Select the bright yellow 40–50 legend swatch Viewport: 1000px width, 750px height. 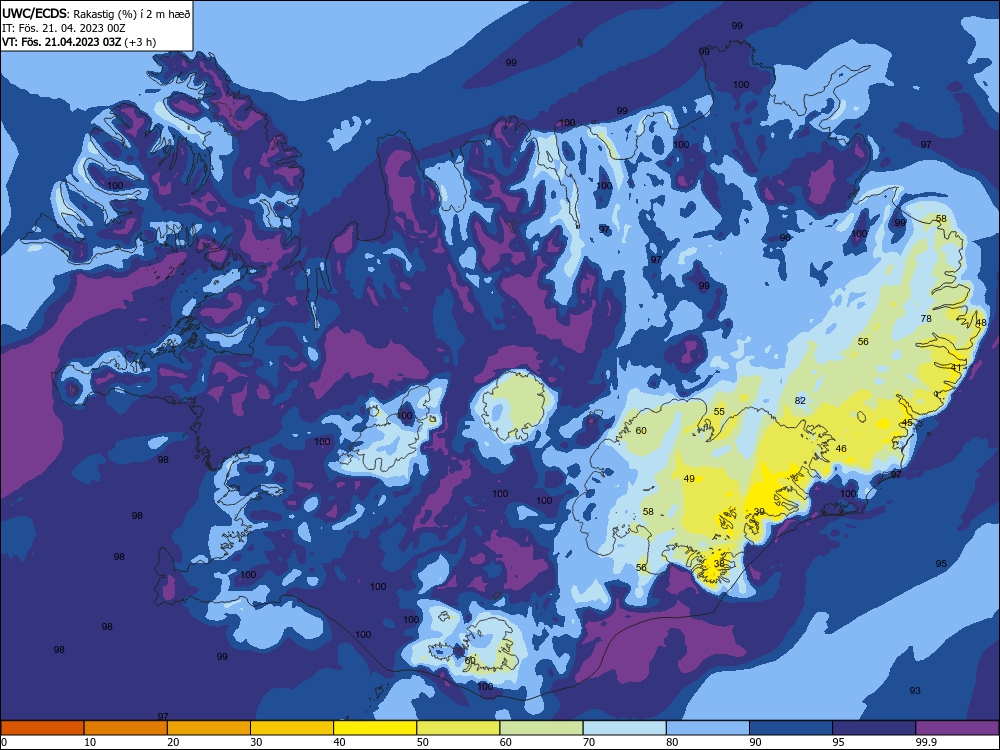tap(375, 728)
